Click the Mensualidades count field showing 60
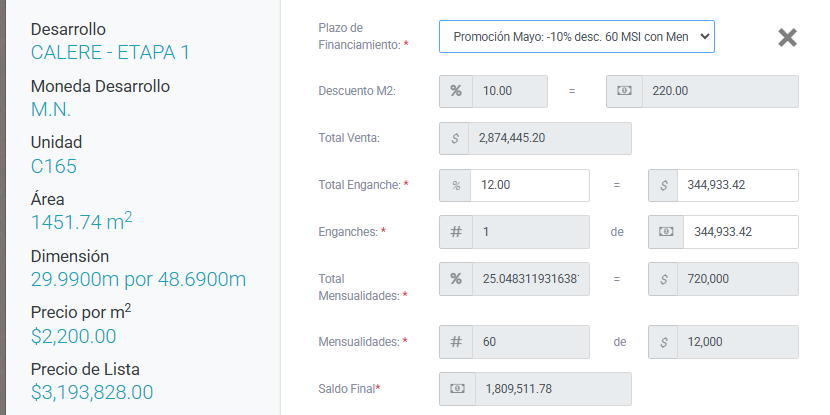 tap(530, 342)
